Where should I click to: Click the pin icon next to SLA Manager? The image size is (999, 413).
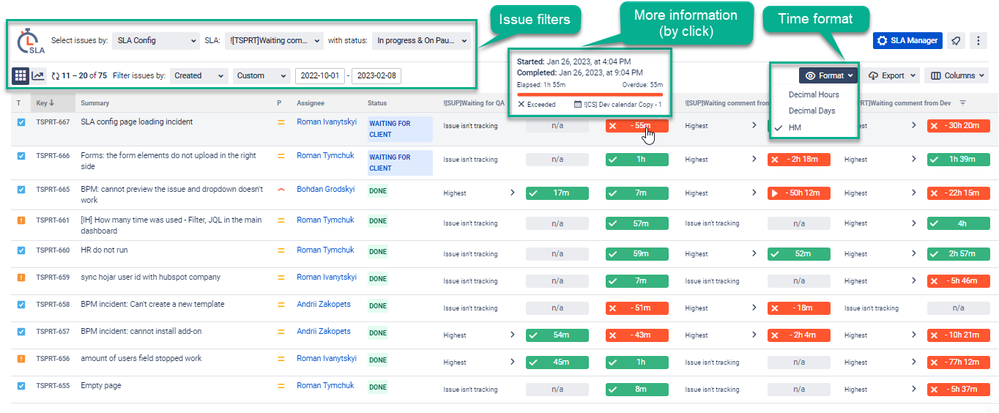[956, 40]
